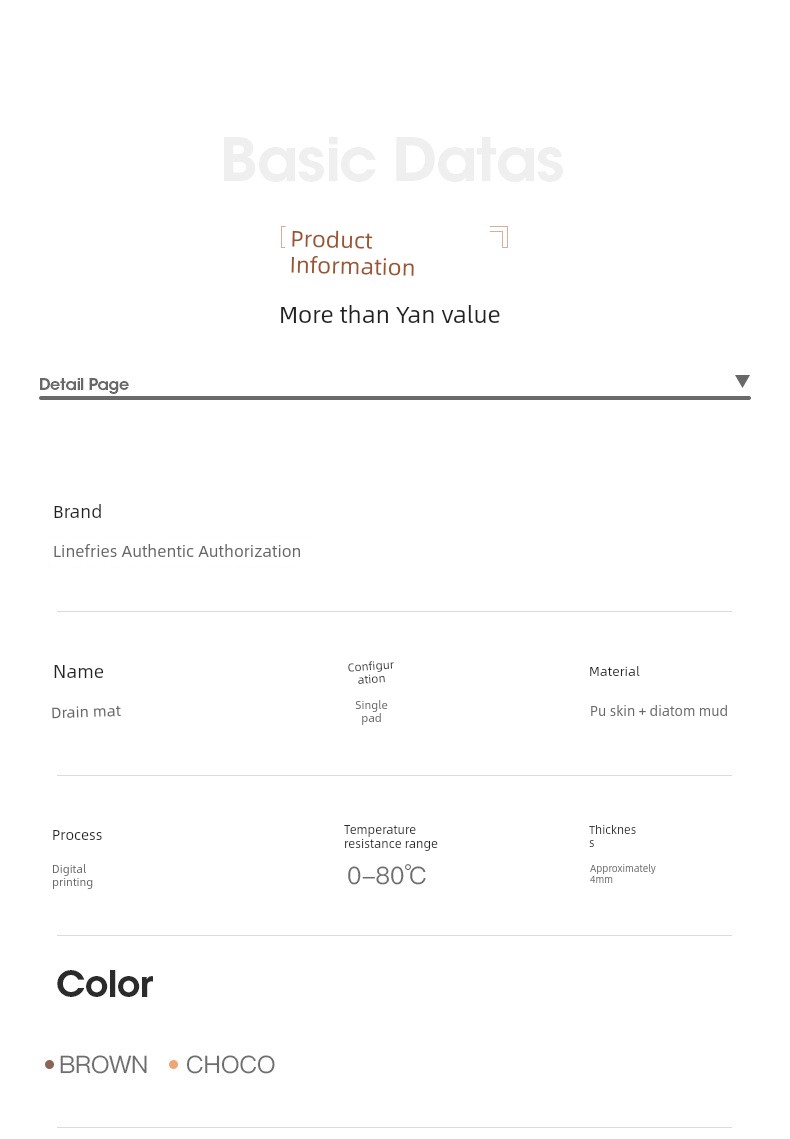This screenshot has height=1139, width=790.
Task: Click the BROWN color label
Action: click(103, 1065)
